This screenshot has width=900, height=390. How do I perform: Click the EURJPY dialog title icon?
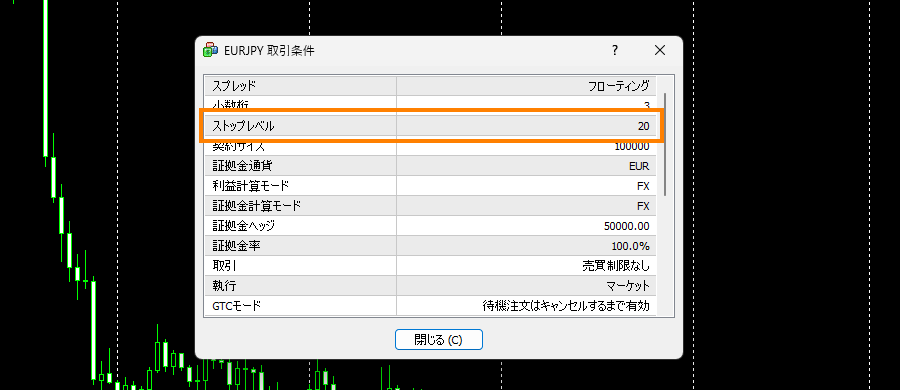pos(211,51)
